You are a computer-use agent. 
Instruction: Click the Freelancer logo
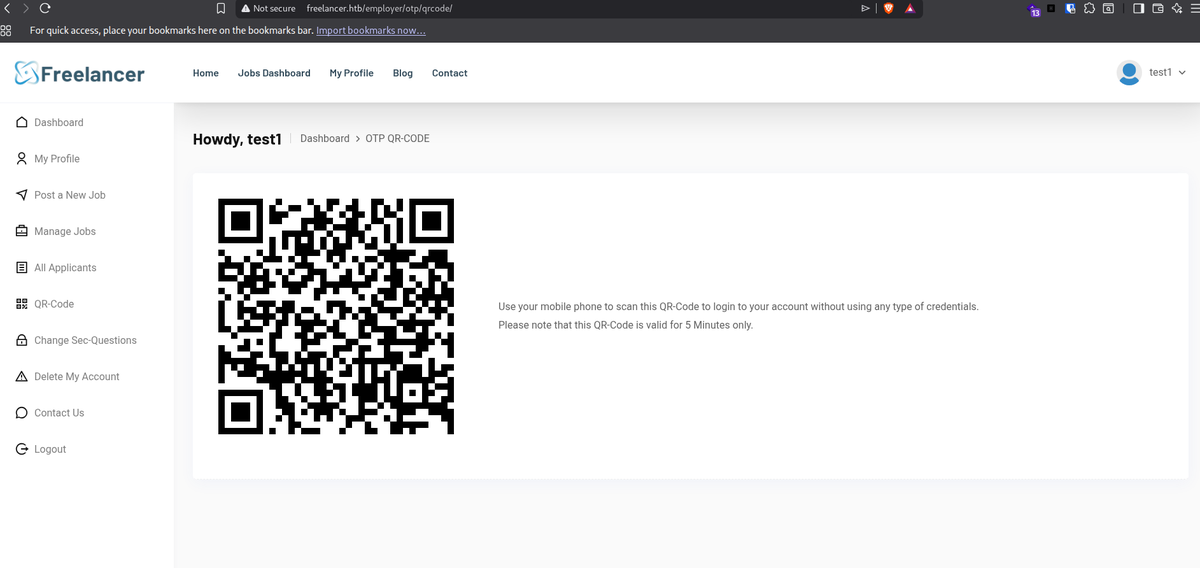(x=80, y=73)
